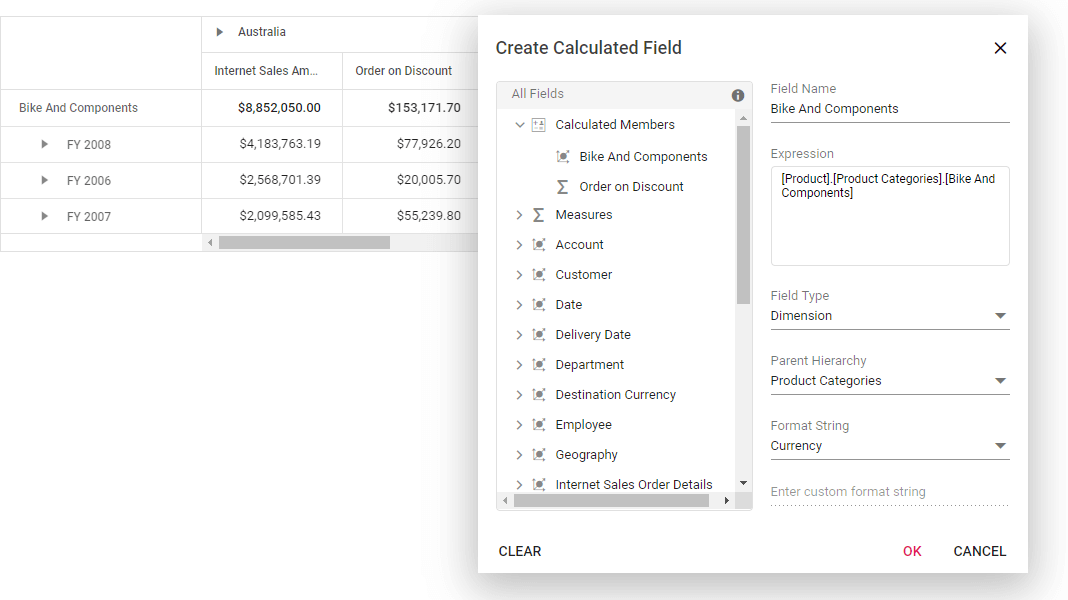Expand the FY 2008 row
This screenshot has width=1068, height=600.
(x=44, y=145)
